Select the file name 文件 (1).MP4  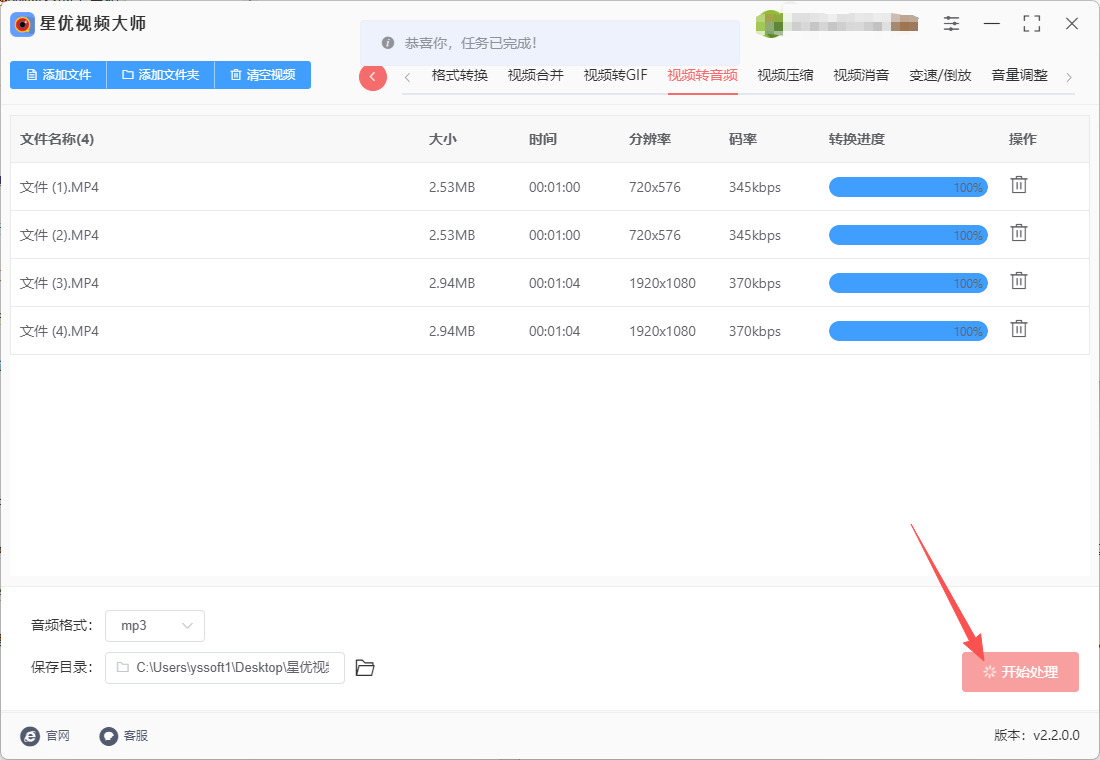(x=59, y=187)
